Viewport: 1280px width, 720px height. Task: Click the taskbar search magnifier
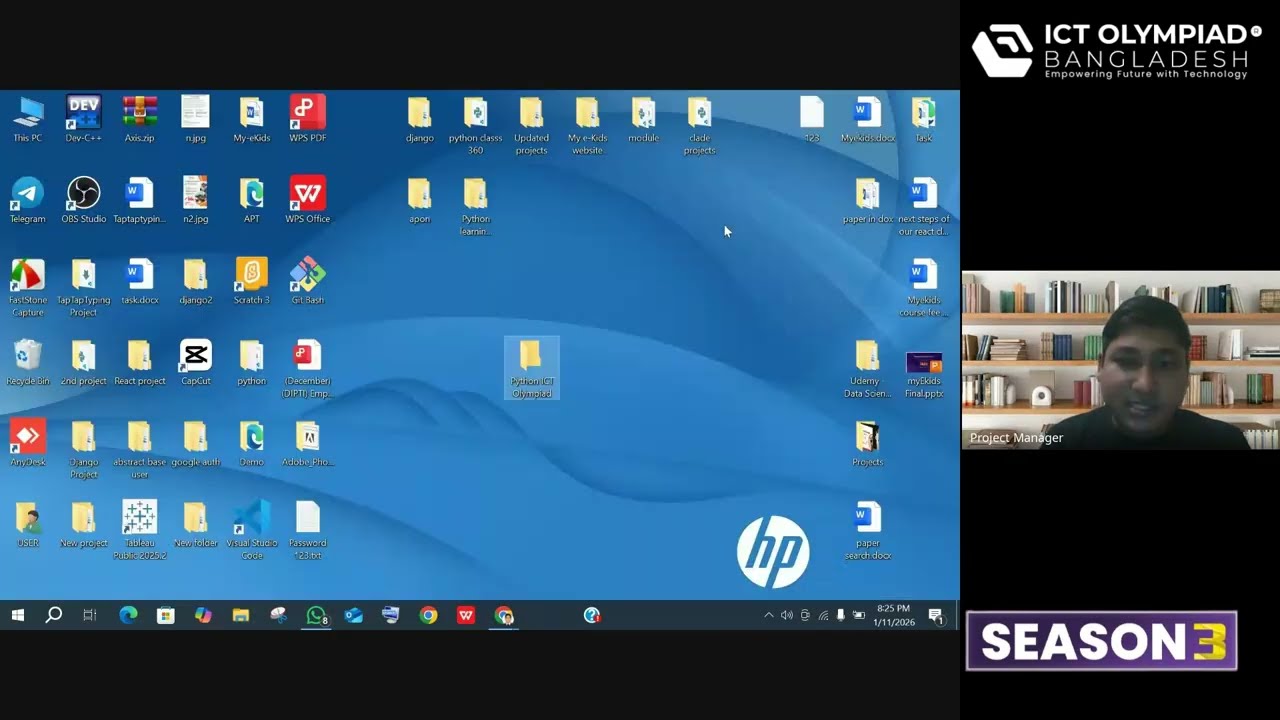pyautogui.click(x=54, y=615)
